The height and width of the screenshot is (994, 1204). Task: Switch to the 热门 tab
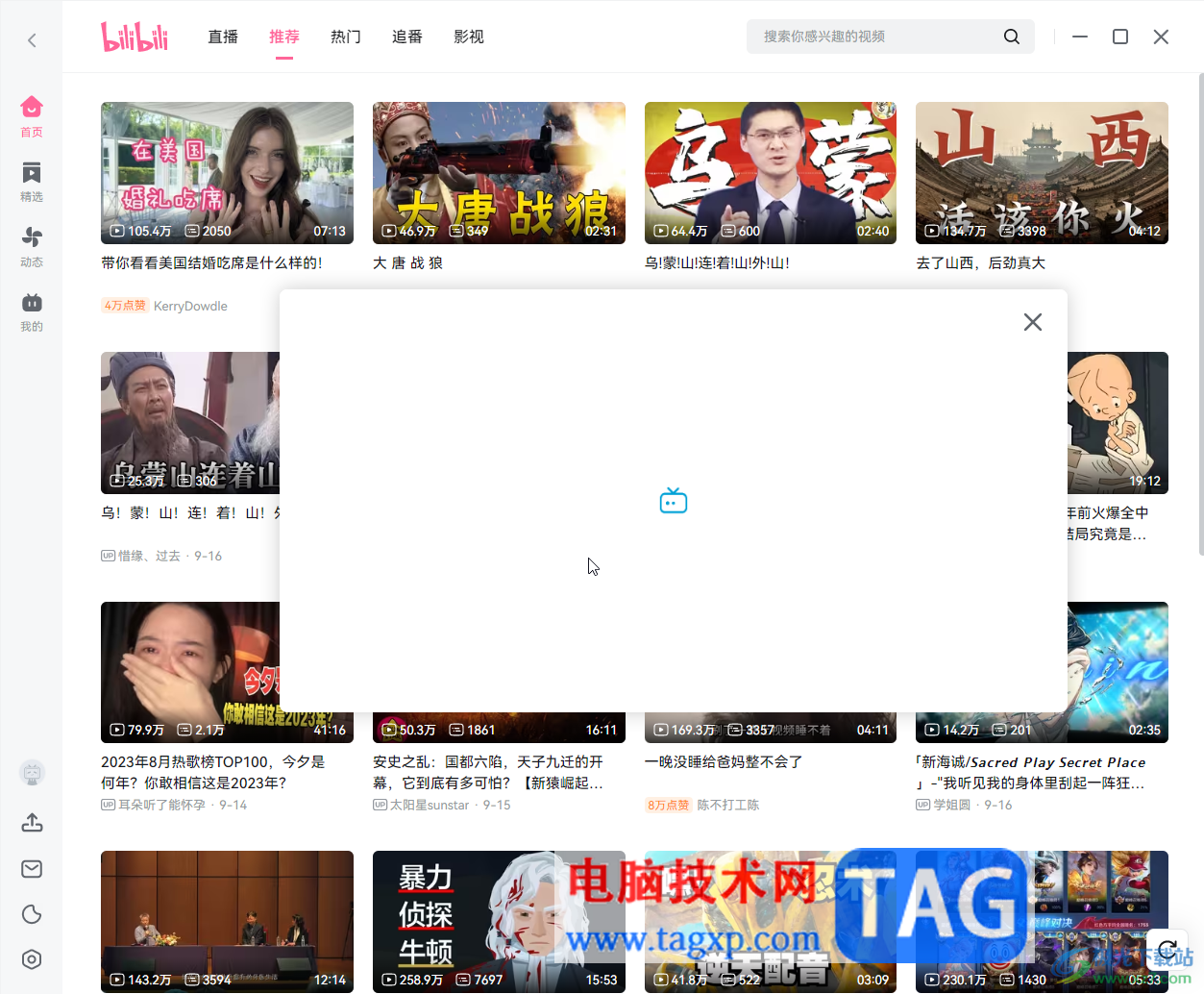[x=346, y=37]
